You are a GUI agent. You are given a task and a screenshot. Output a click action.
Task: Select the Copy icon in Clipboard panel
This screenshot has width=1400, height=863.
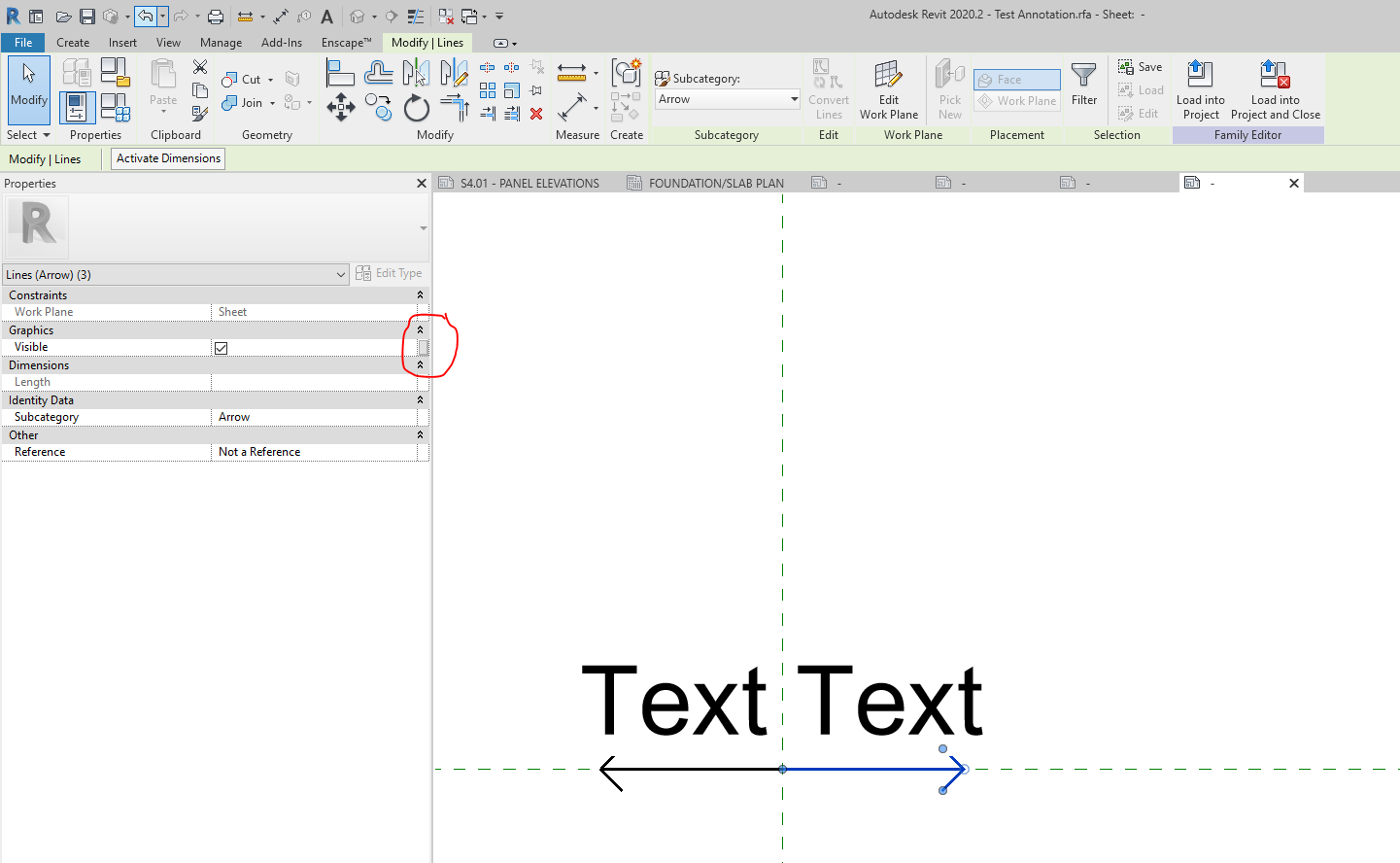tap(200, 89)
